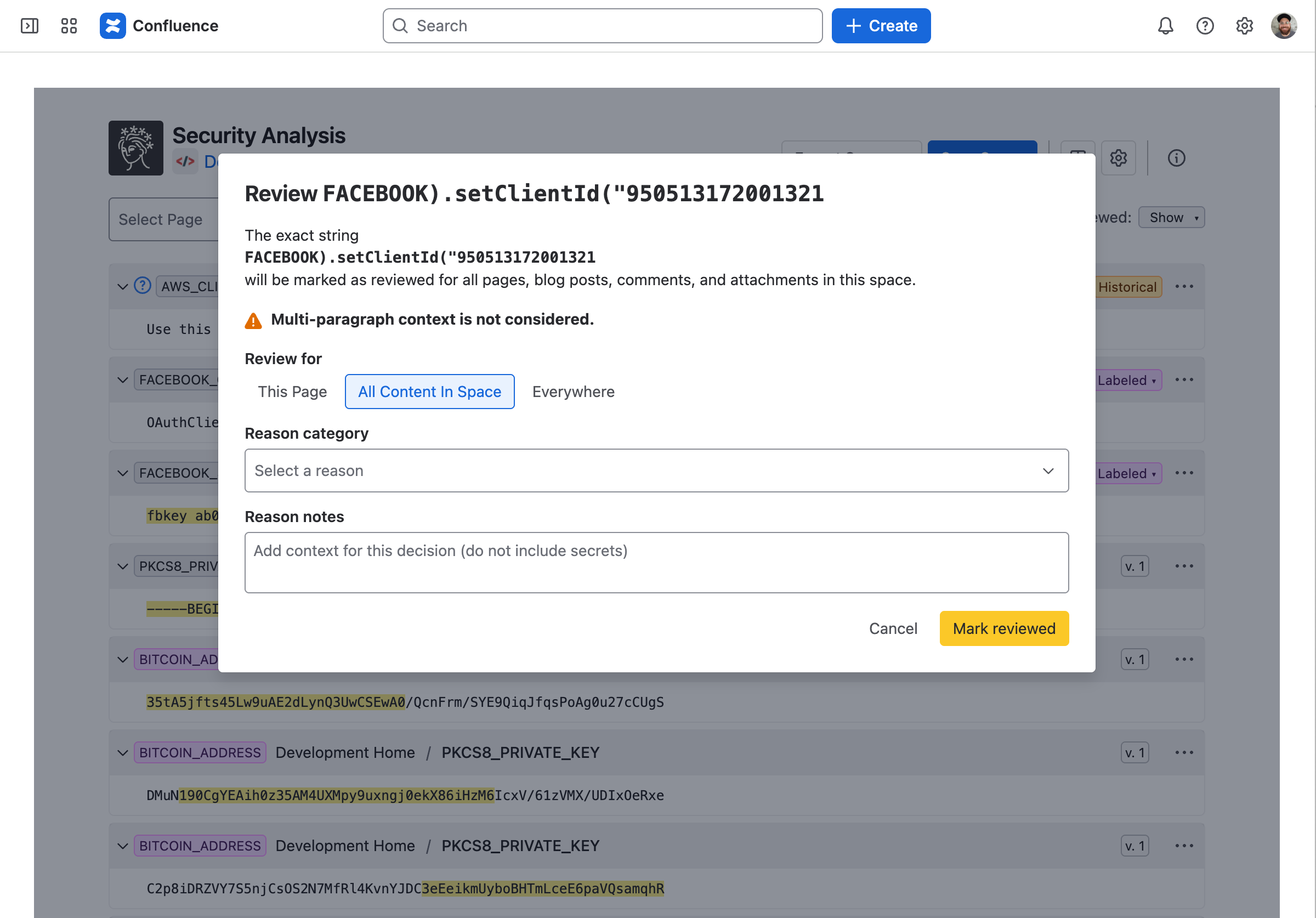Select This Page review scope

pos(292,392)
